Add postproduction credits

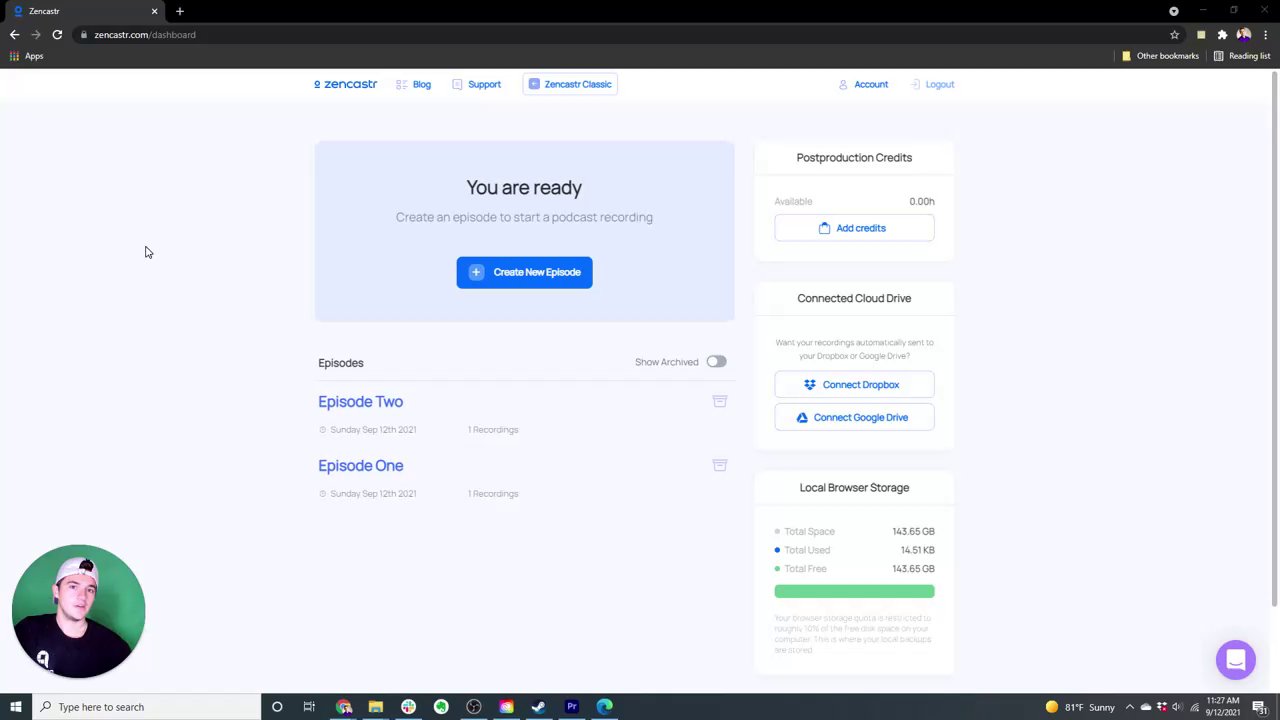(x=854, y=228)
